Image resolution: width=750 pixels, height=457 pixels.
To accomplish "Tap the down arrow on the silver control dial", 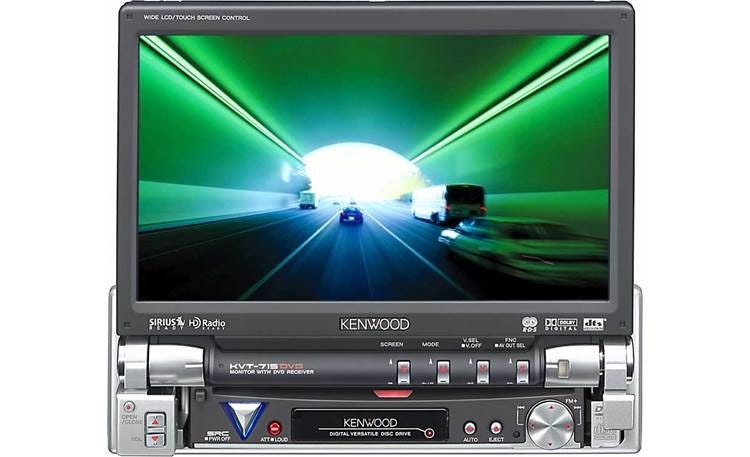I will 551,443.
